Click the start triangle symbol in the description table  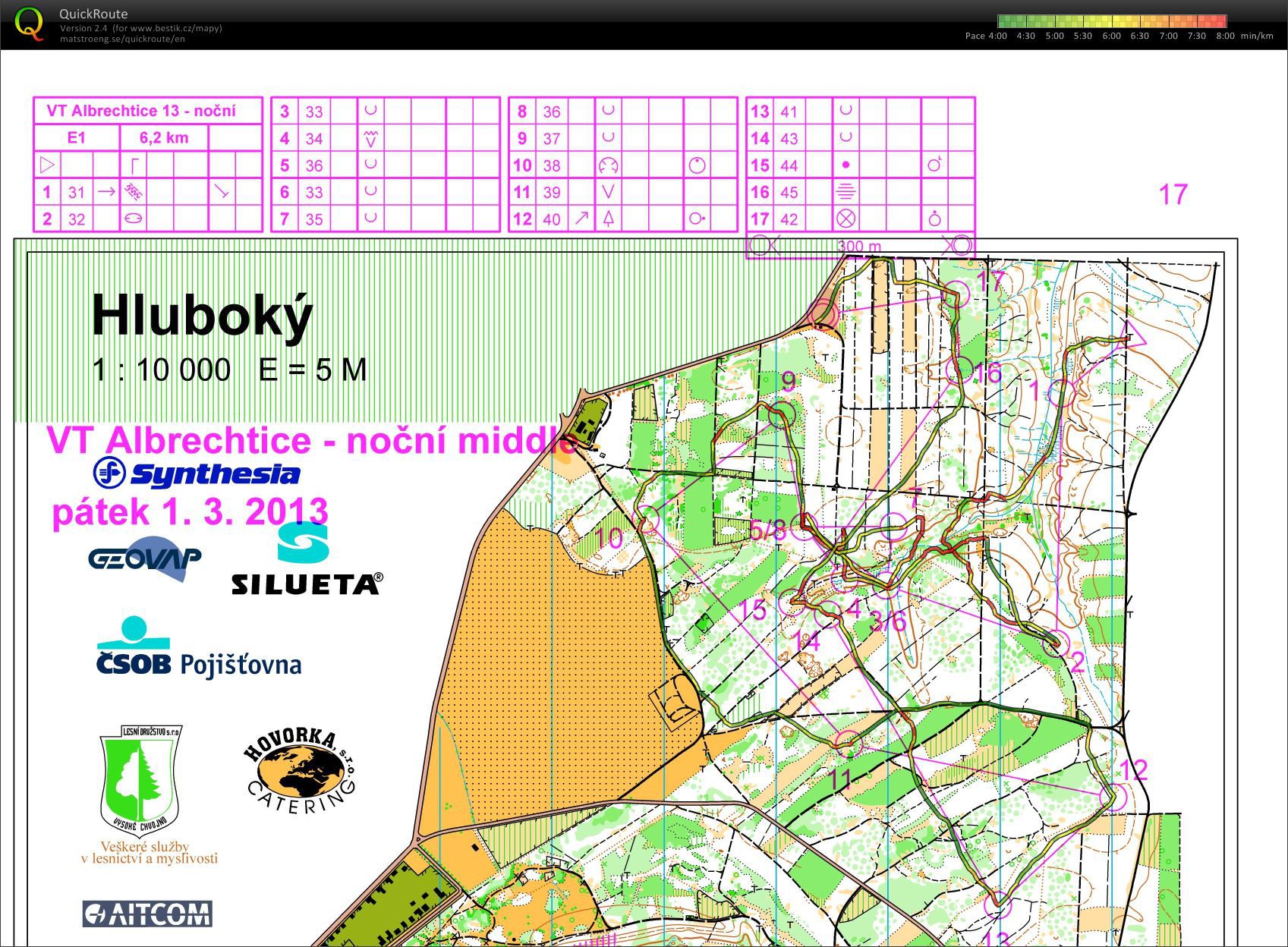point(46,164)
